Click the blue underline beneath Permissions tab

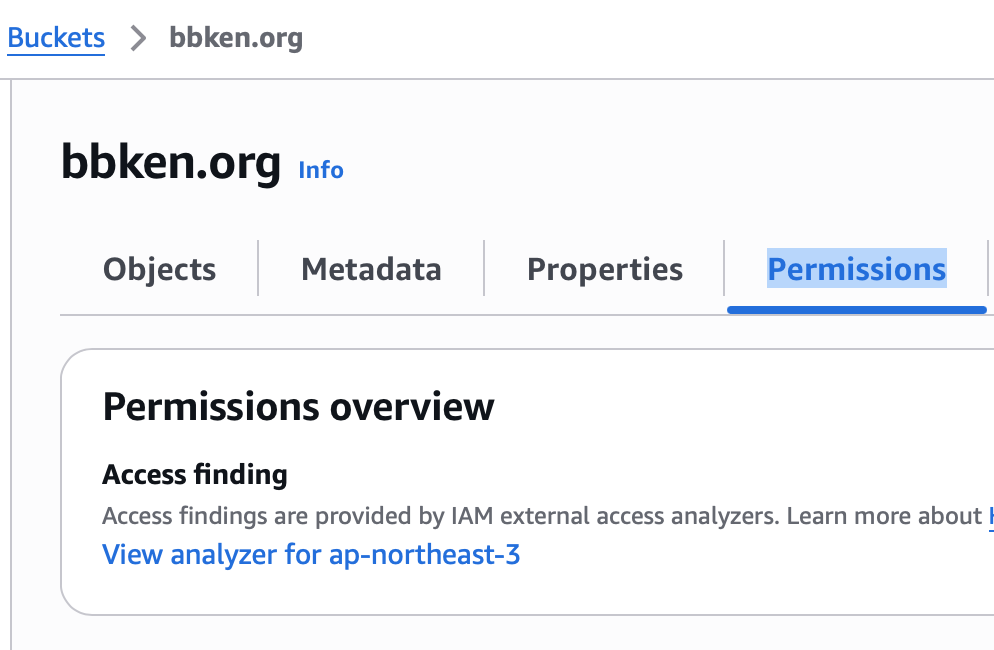[x=856, y=309]
